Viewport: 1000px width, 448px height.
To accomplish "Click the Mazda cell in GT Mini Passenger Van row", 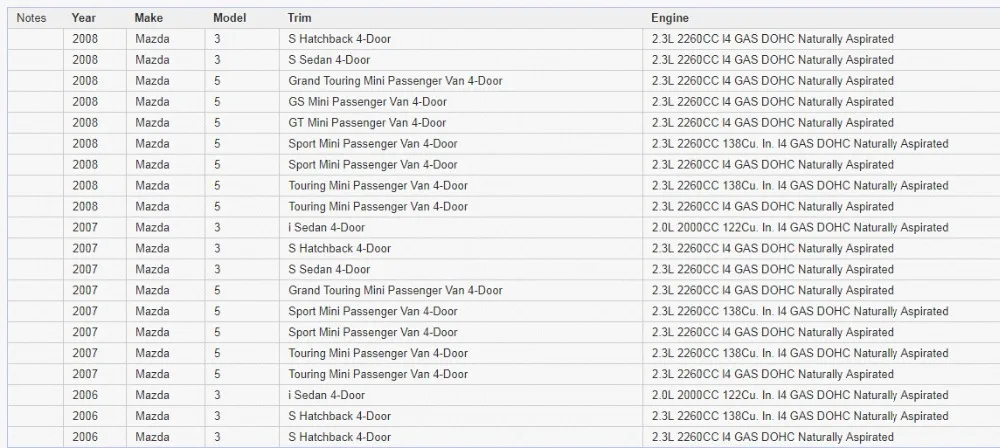I will point(165,123).
